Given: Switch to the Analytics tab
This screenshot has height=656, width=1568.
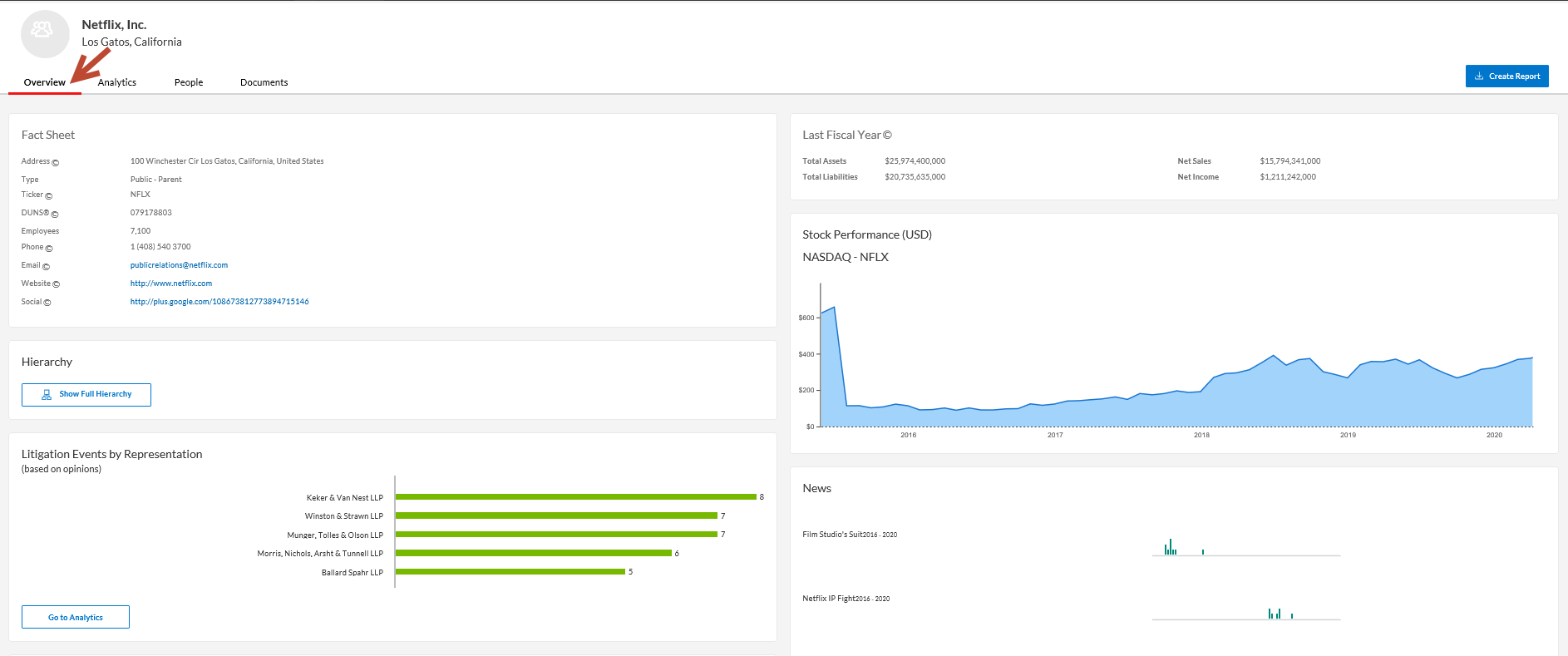Looking at the screenshot, I should point(117,82).
